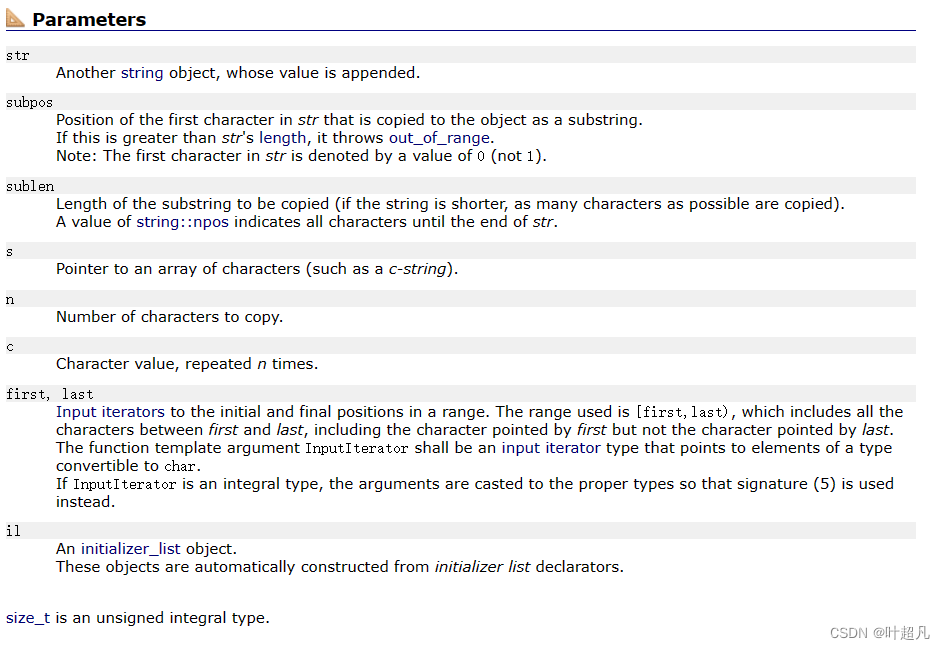This screenshot has width=945, height=650.
Task: Click the "string::npos" link under sublen
Action: pos(182,221)
